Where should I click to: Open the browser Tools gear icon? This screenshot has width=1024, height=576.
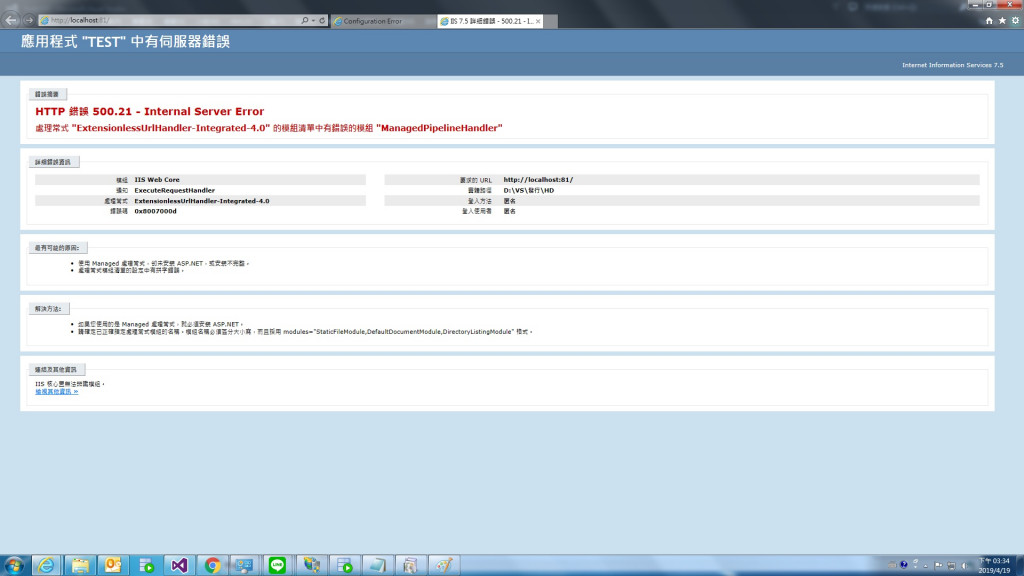click(x=1016, y=21)
